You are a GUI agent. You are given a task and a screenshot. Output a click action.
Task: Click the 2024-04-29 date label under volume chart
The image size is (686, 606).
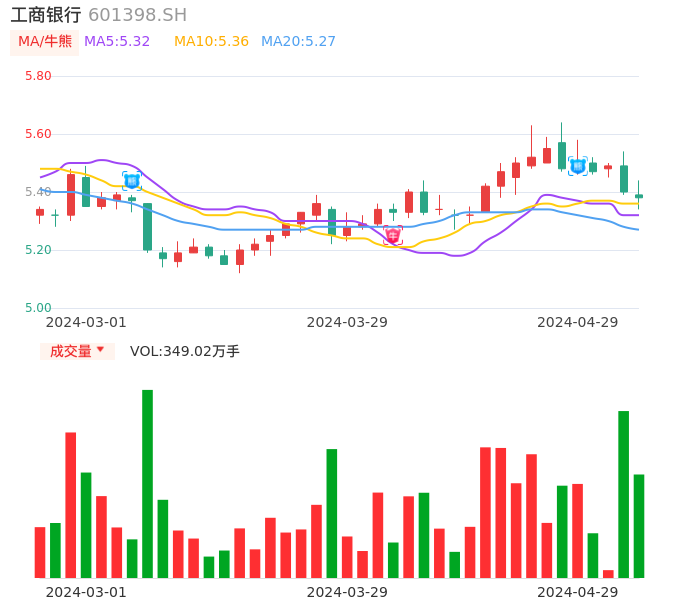click(577, 592)
